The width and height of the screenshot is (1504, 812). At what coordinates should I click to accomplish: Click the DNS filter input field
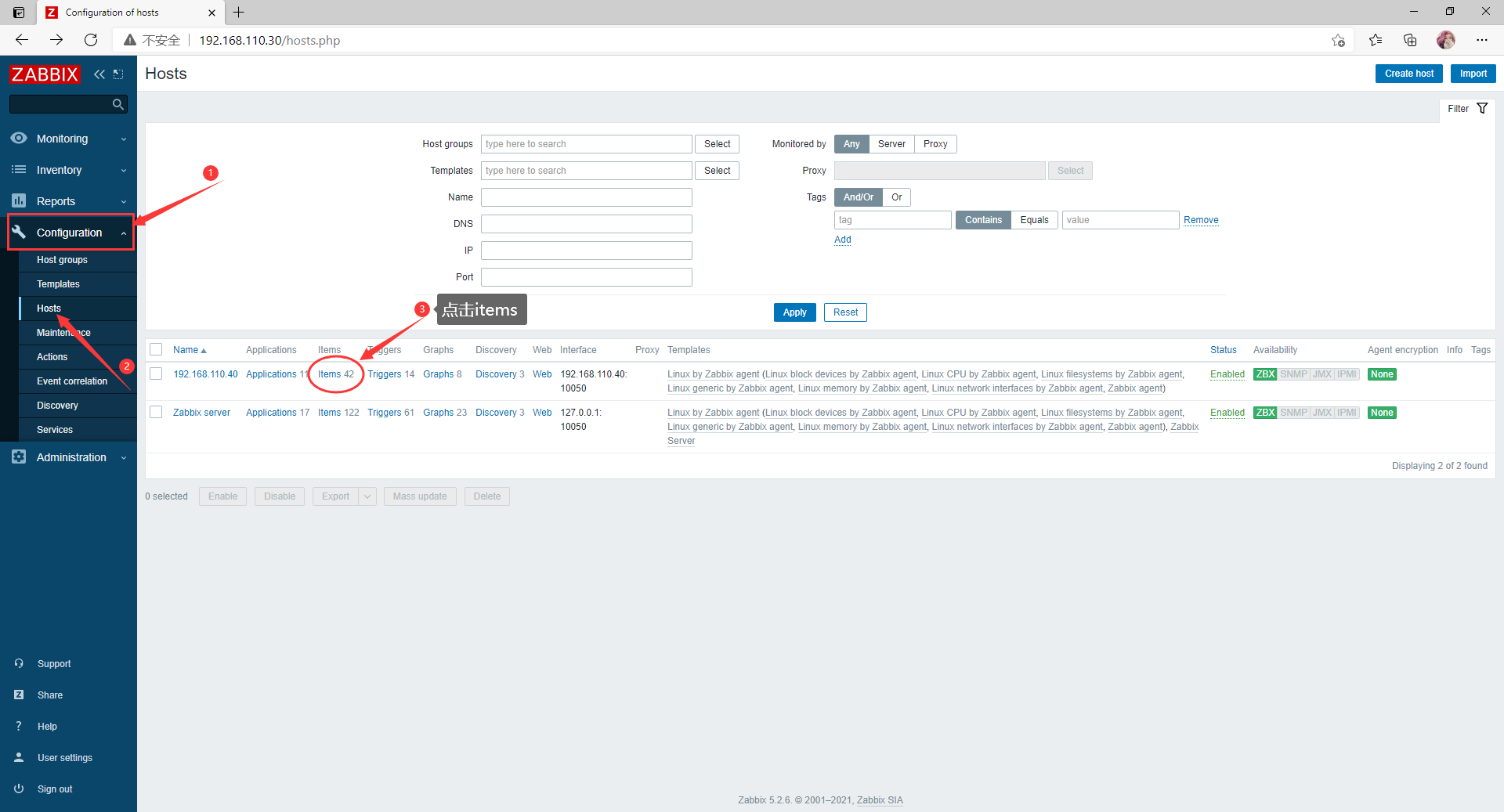(x=587, y=224)
